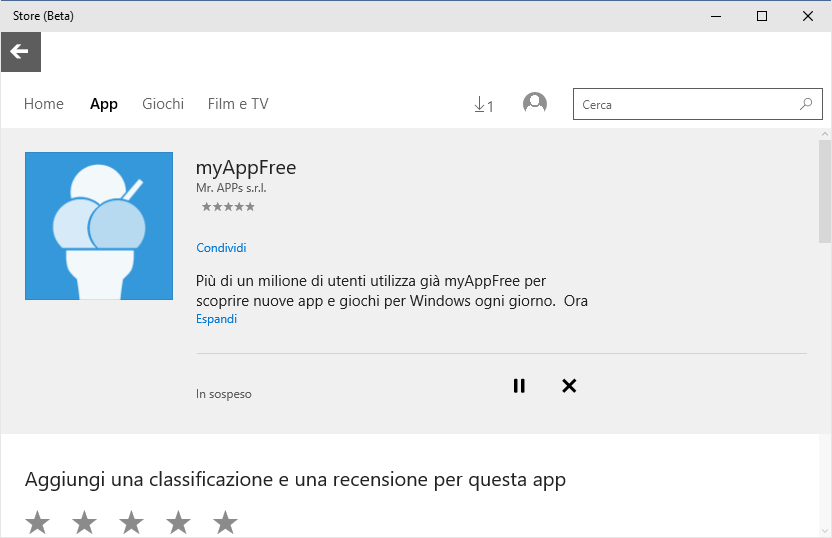This screenshot has height=538, width=832.
Task: Click the myAppFree ice cream thumbnail
Action: pyautogui.click(x=99, y=226)
